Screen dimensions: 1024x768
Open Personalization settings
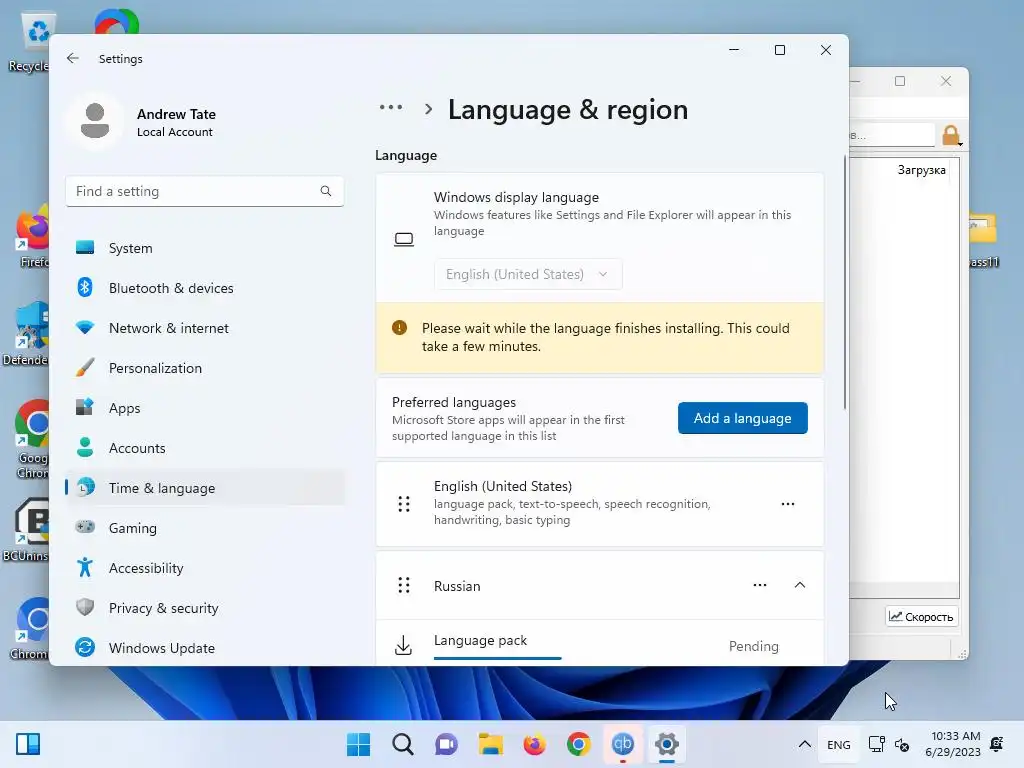(x=204, y=368)
